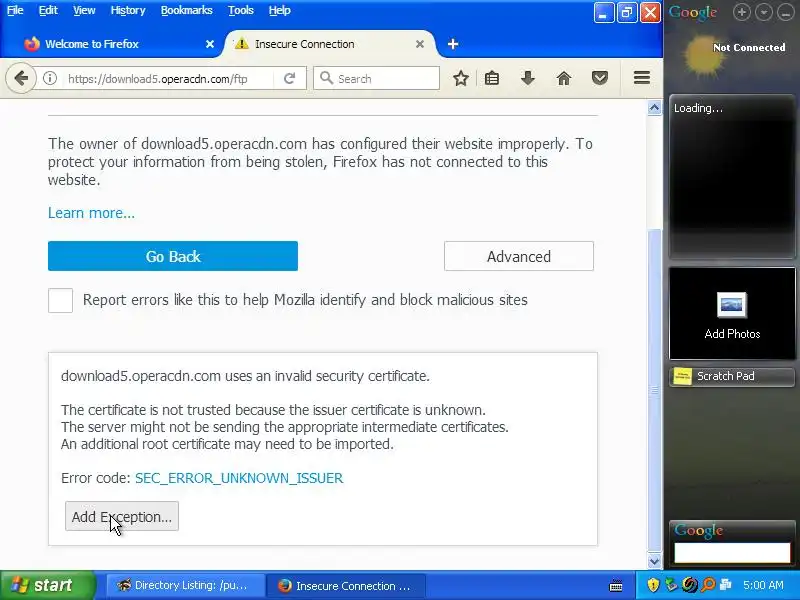Image resolution: width=800 pixels, height=600 pixels.
Task: Click the Not Connected weather status
Action: (x=749, y=47)
